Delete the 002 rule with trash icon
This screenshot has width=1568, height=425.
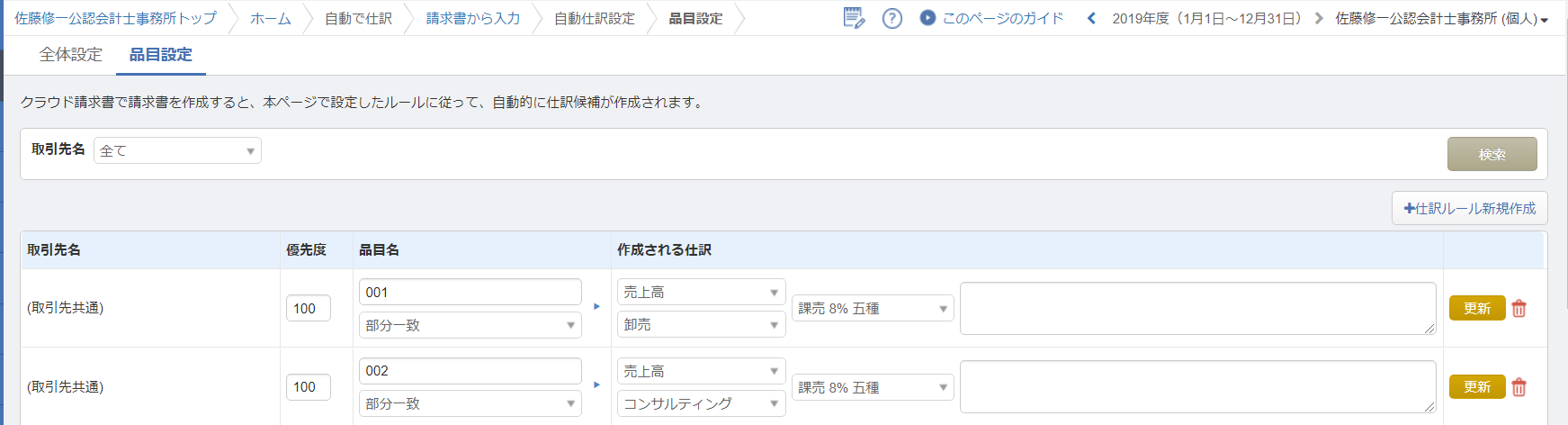tap(1519, 387)
